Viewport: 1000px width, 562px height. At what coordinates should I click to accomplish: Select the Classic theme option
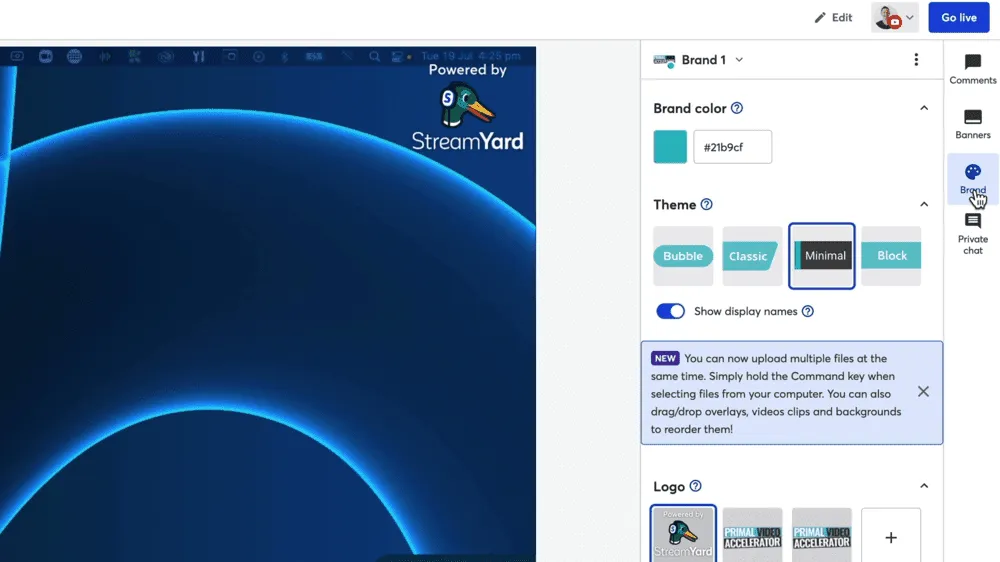click(x=751, y=256)
